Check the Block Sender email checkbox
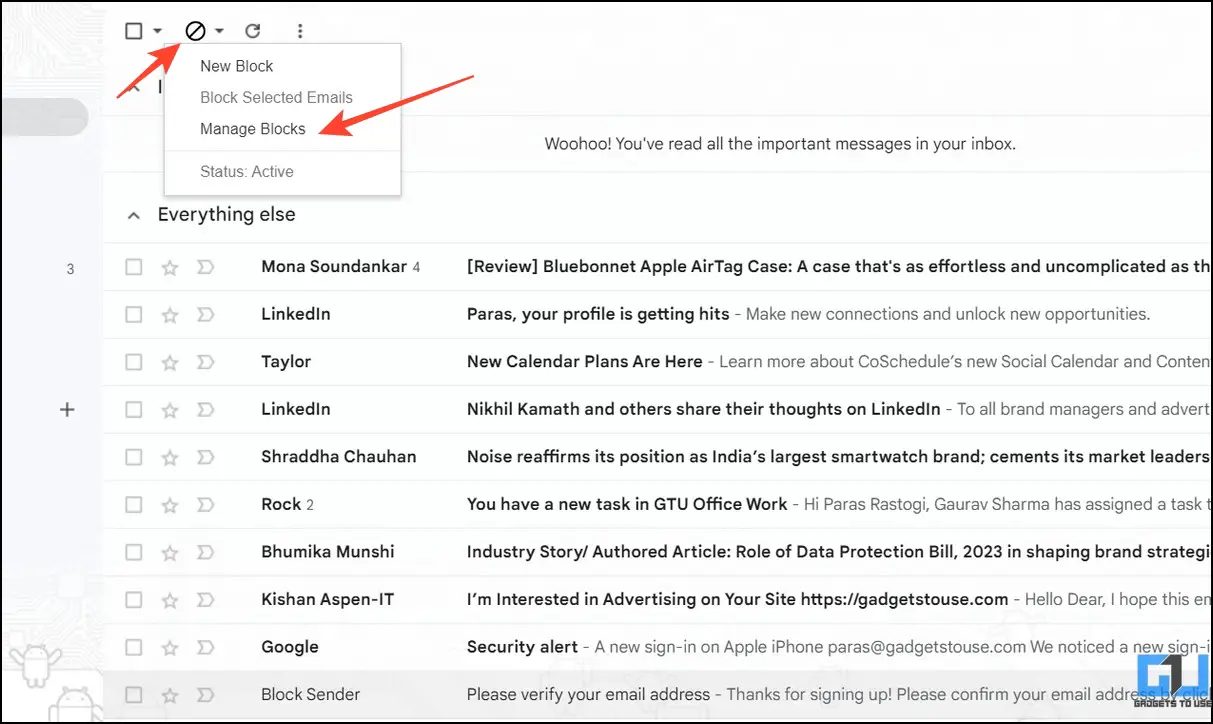 134,694
